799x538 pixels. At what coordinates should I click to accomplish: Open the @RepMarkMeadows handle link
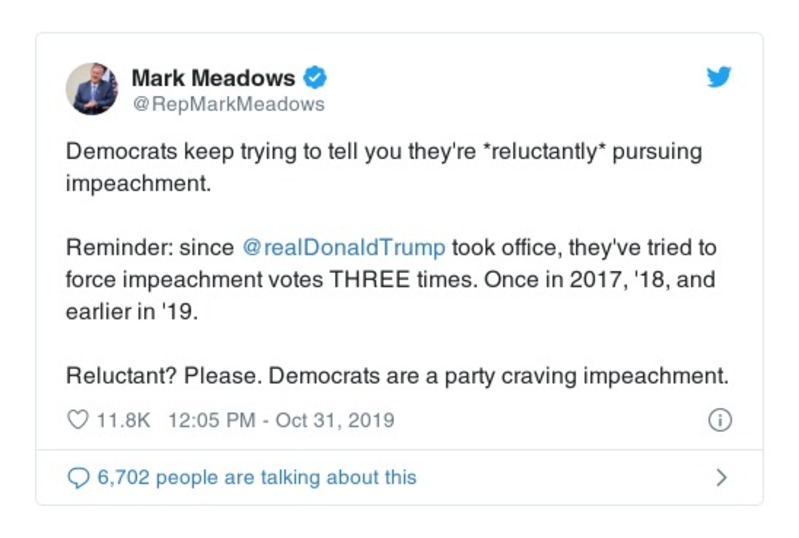(228, 103)
